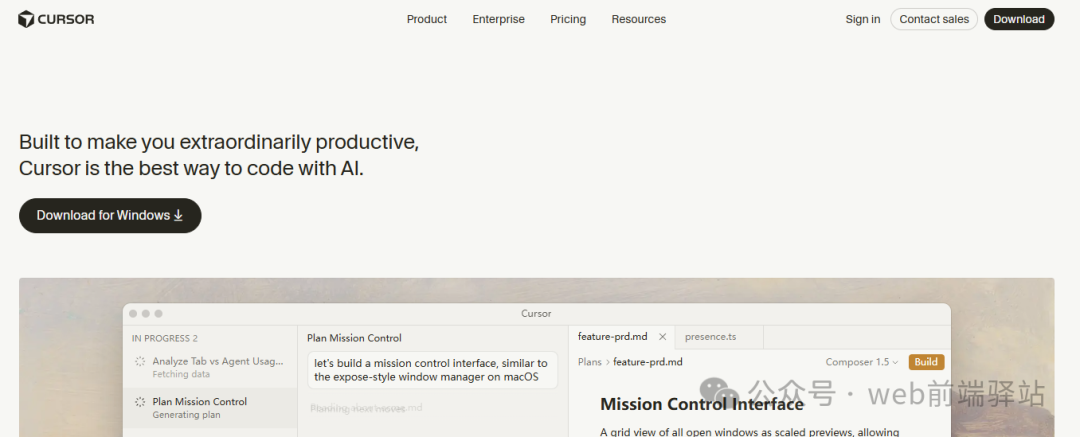Click the Plans breadcrumb link

click(590, 362)
